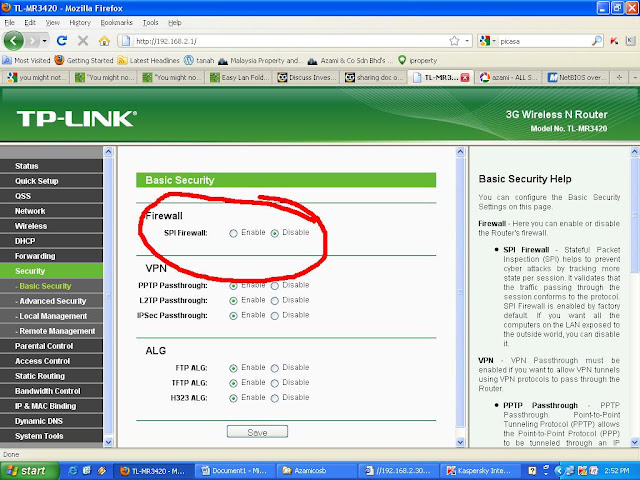This screenshot has width=640, height=480.
Task: Disable IPSec Passthrough
Action: (275, 316)
